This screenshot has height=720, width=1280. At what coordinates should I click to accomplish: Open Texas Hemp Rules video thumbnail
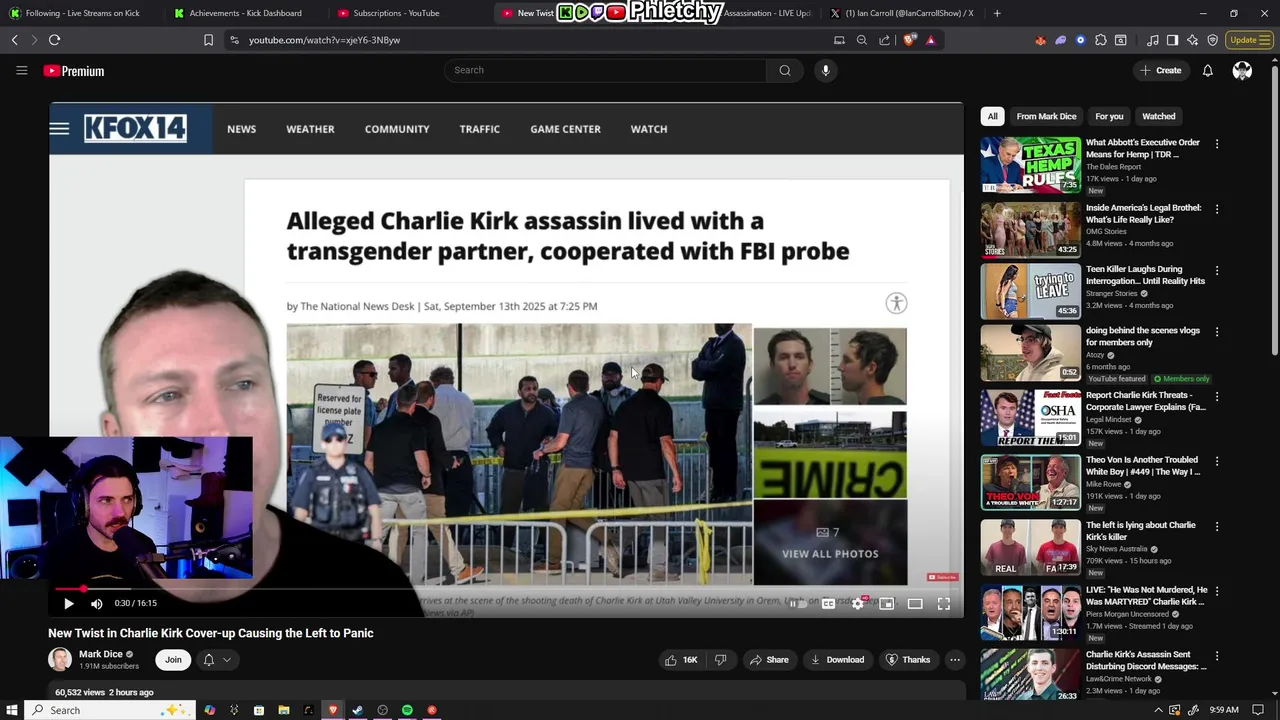tap(1030, 165)
